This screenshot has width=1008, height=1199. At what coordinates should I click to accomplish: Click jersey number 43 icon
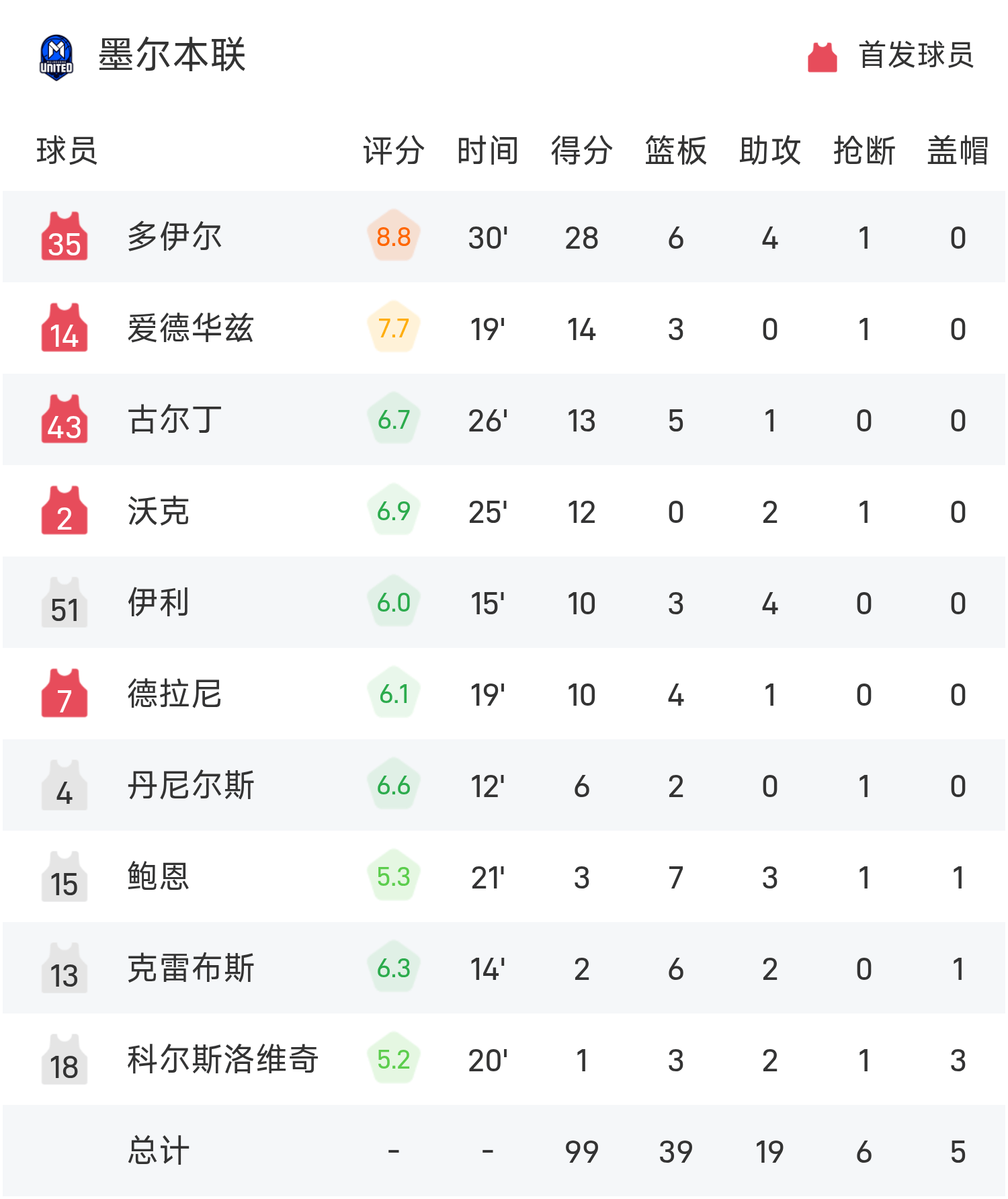tap(65, 420)
